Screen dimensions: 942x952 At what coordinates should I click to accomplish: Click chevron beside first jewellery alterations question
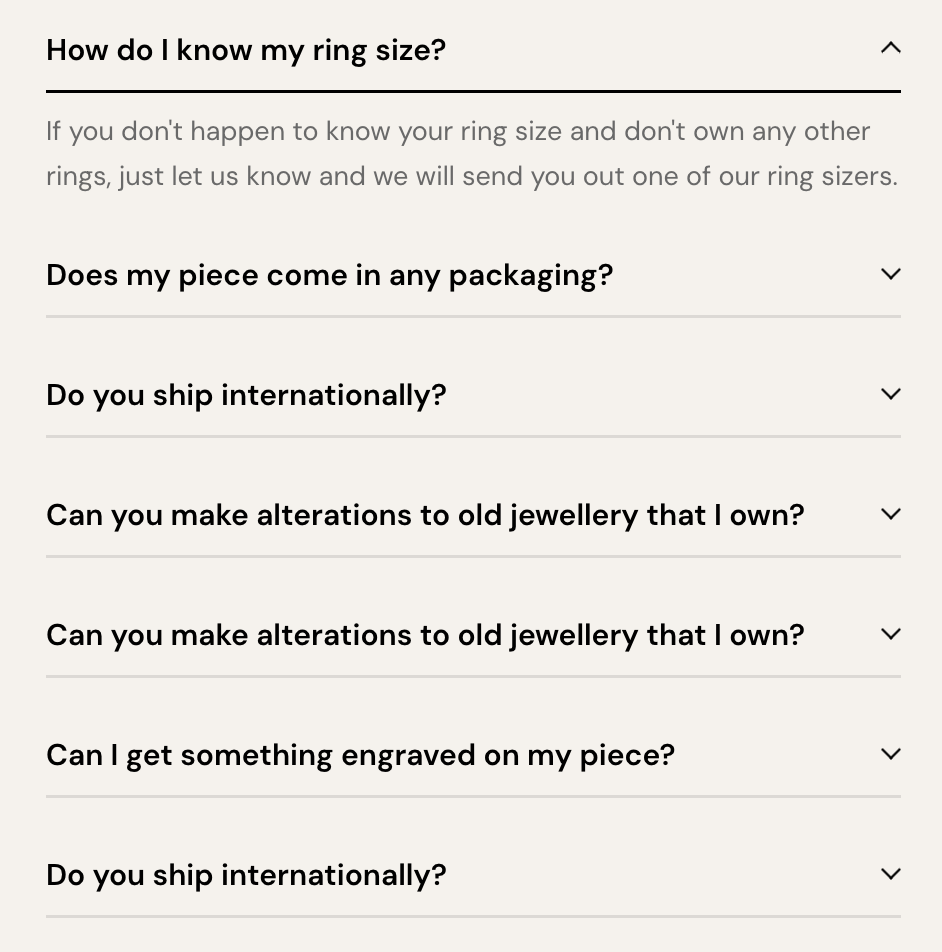[890, 514]
